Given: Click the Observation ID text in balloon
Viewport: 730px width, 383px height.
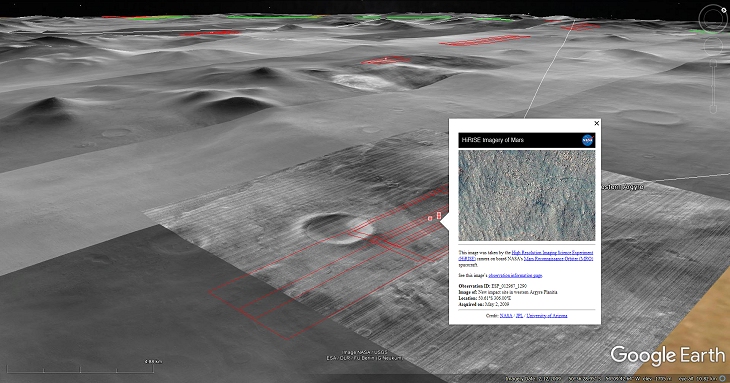Looking at the screenshot, I should tap(493, 286).
